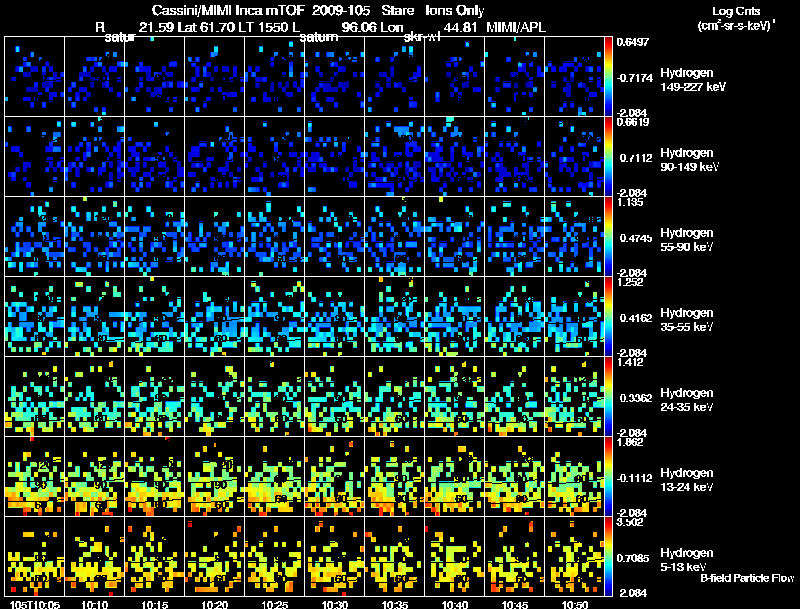Select the 24-35 keV color scale bar
800x609 pixels.
click(608, 397)
